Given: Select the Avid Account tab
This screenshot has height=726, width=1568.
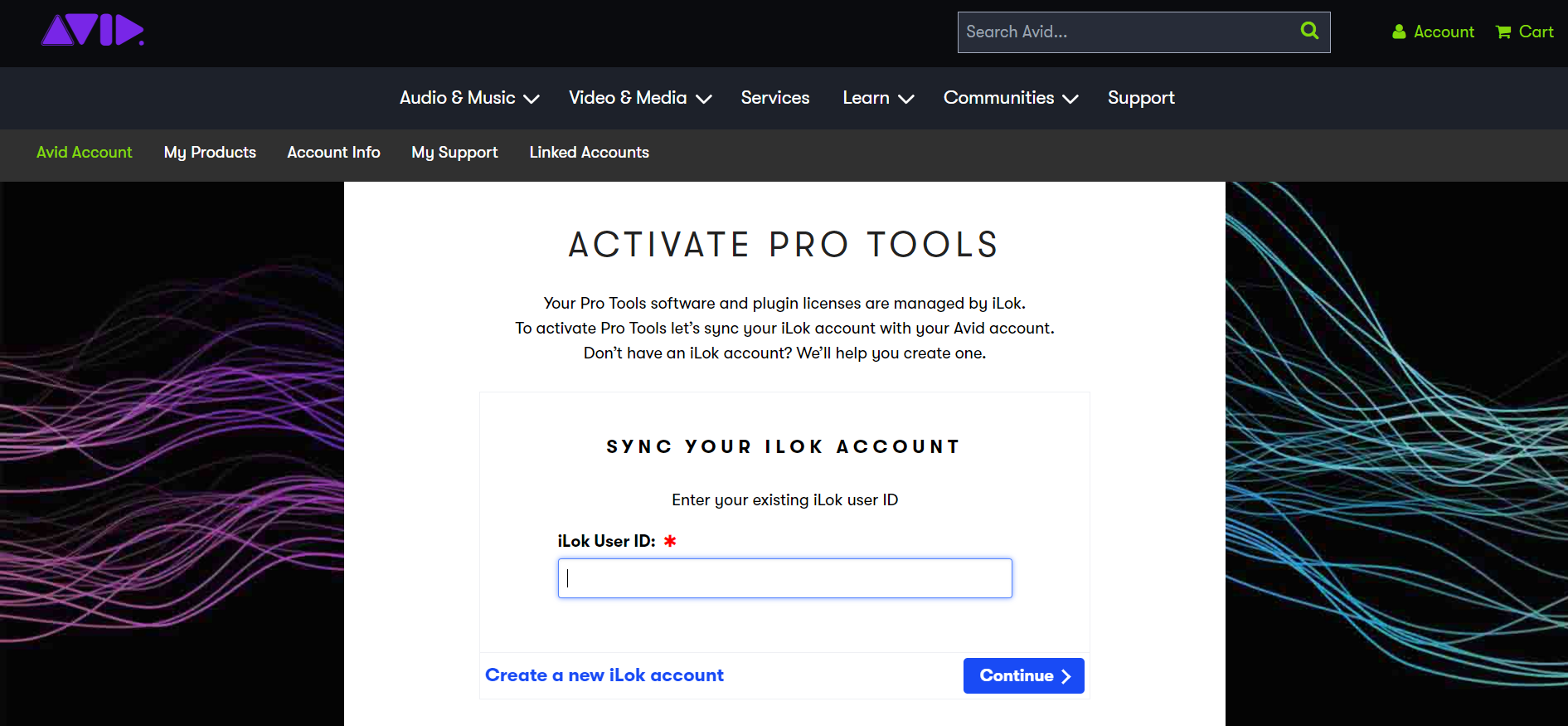Looking at the screenshot, I should [x=85, y=153].
